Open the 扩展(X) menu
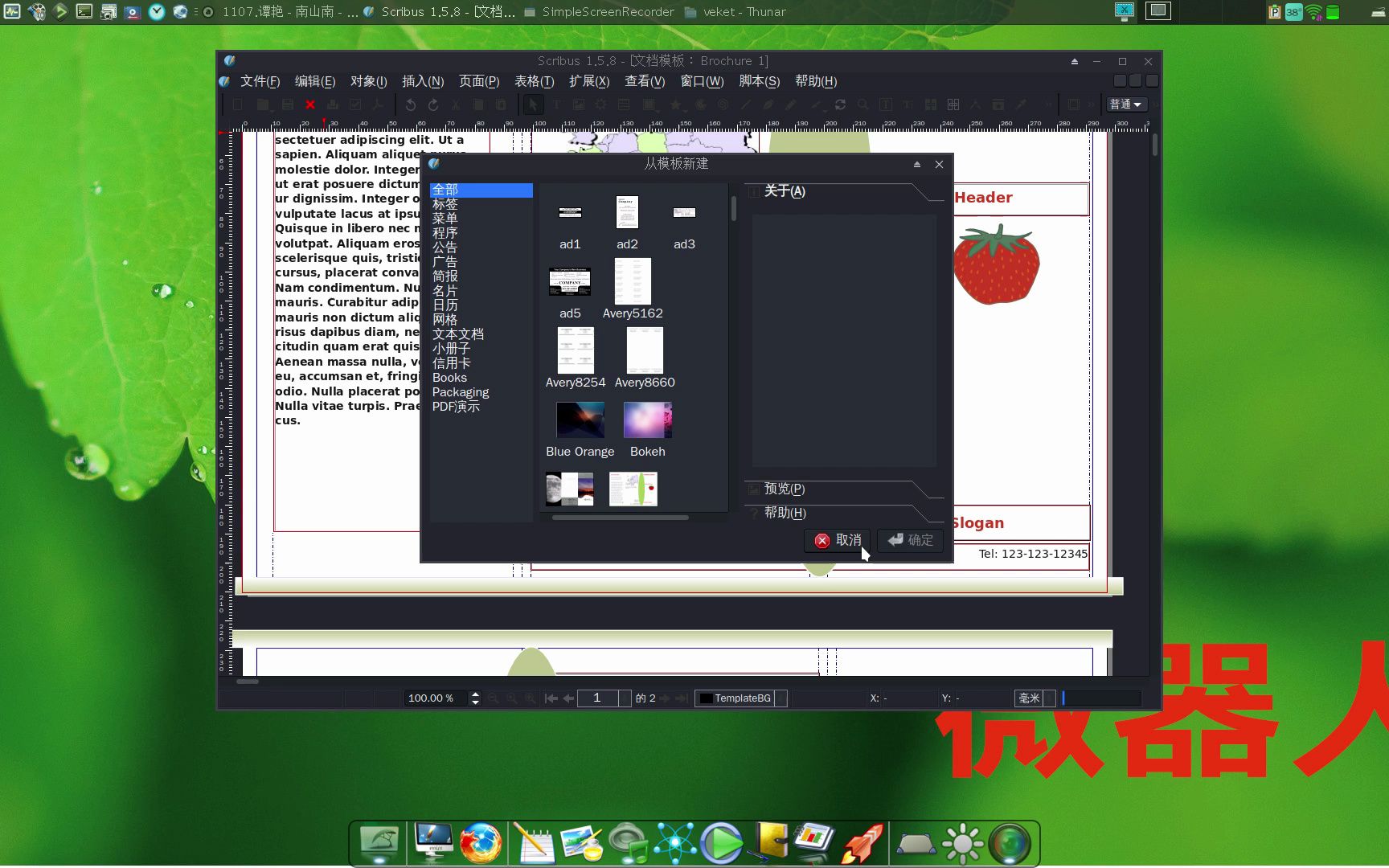 [x=589, y=81]
